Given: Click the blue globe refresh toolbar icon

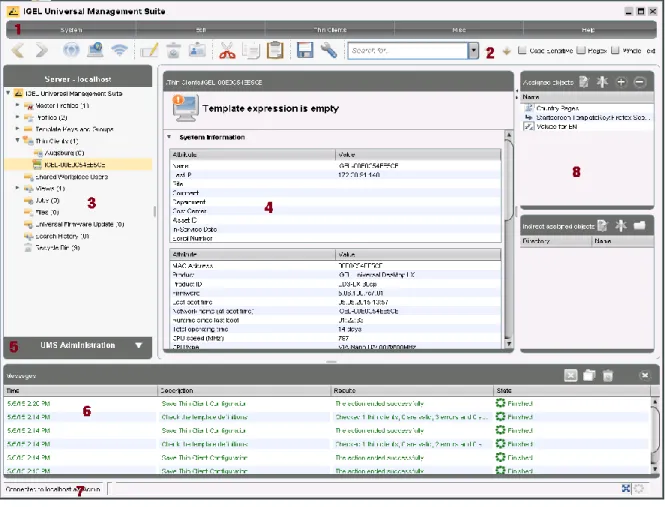Looking at the screenshot, I should (x=71, y=50).
